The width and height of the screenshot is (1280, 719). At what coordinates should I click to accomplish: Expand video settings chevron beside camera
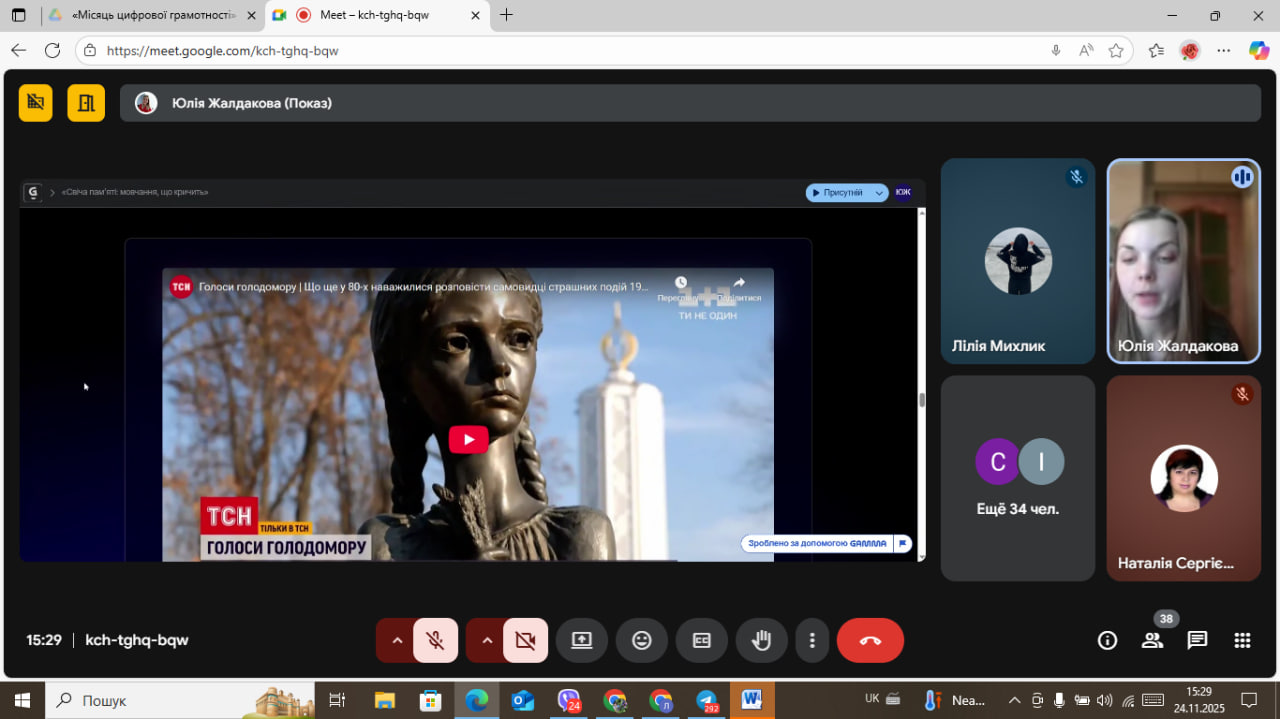(487, 641)
